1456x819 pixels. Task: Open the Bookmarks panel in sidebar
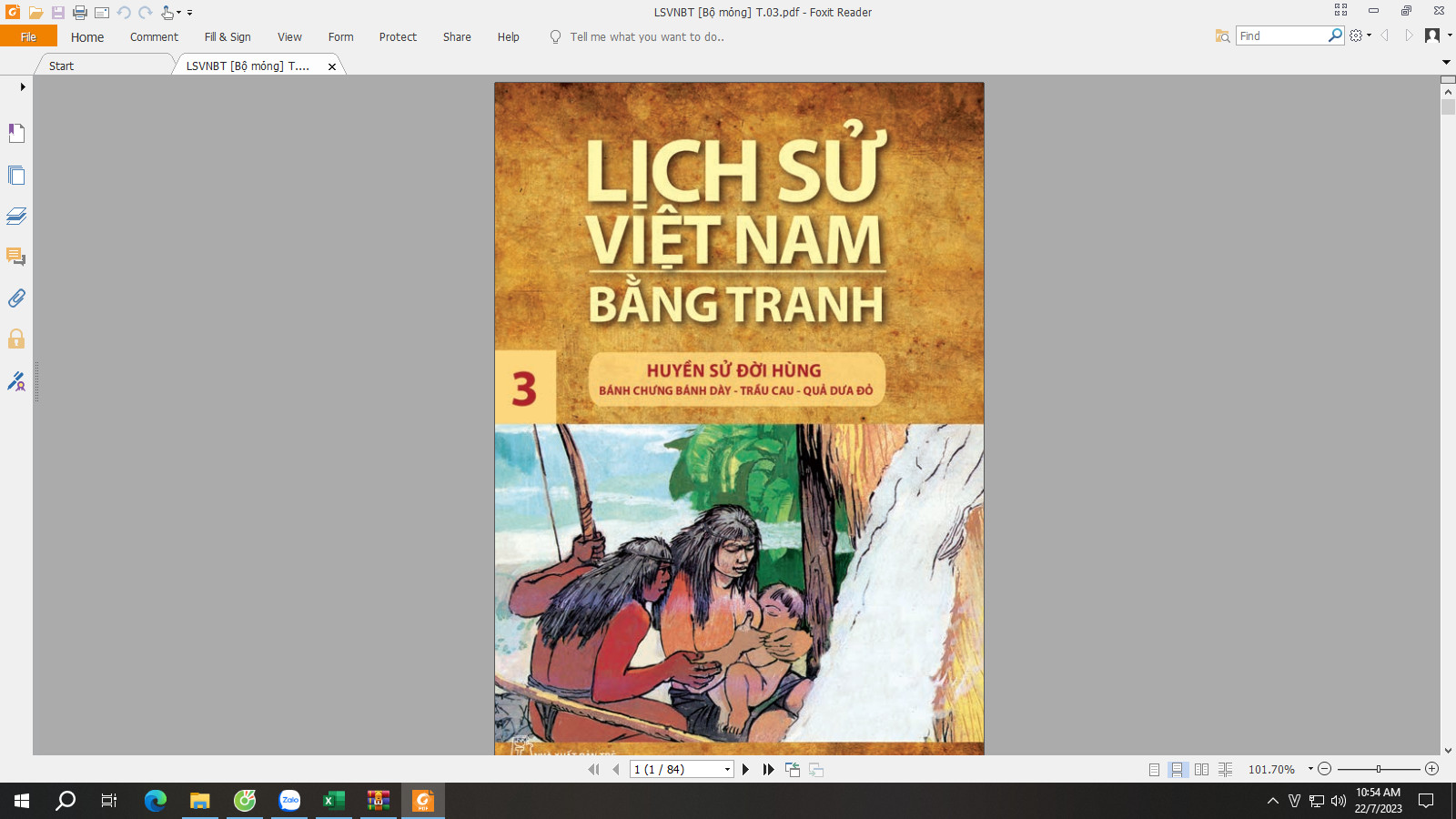16,134
